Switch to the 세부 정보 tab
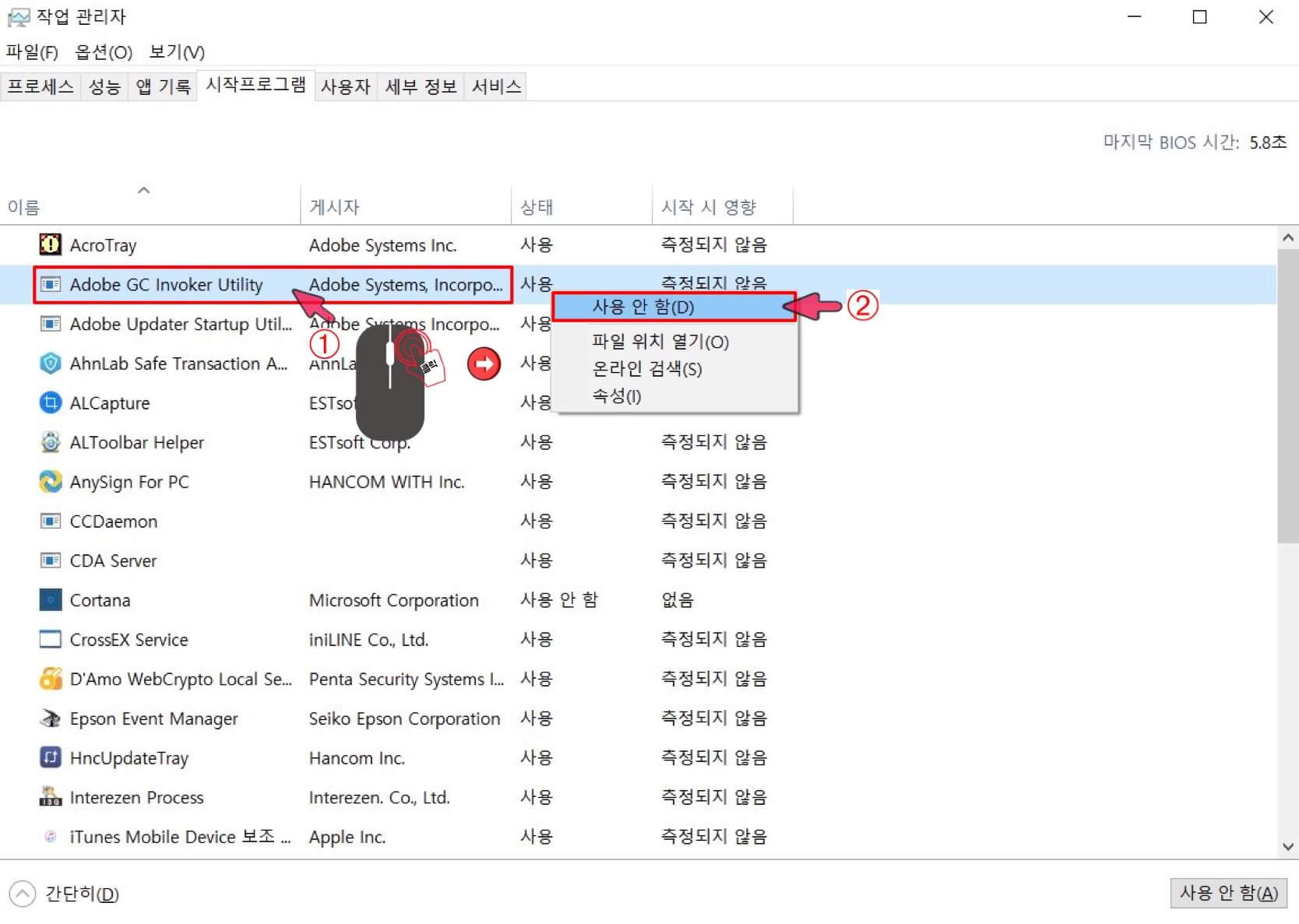 (421, 86)
